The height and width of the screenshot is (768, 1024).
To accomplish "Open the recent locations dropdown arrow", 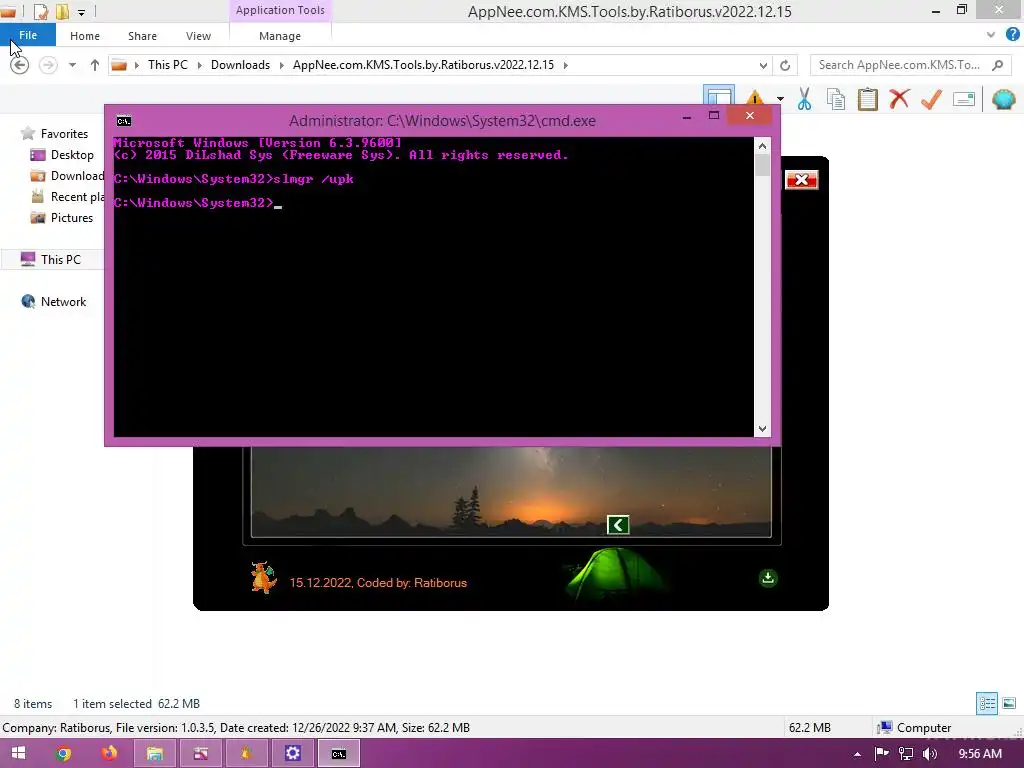I will pos(72,65).
